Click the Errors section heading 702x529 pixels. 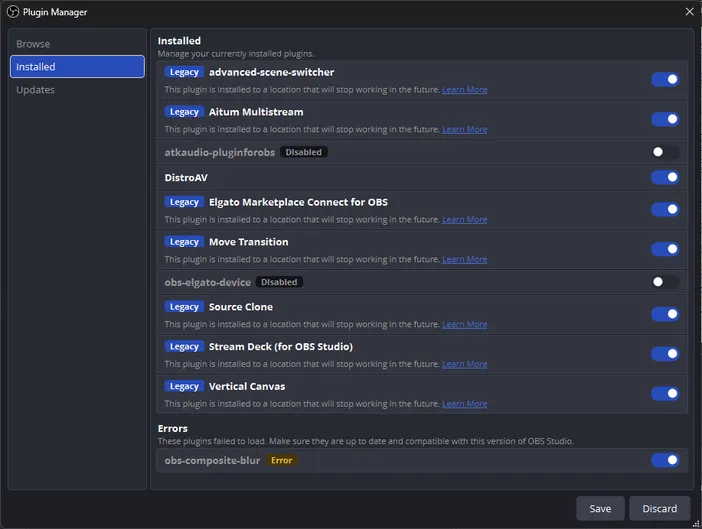(x=172, y=429)
